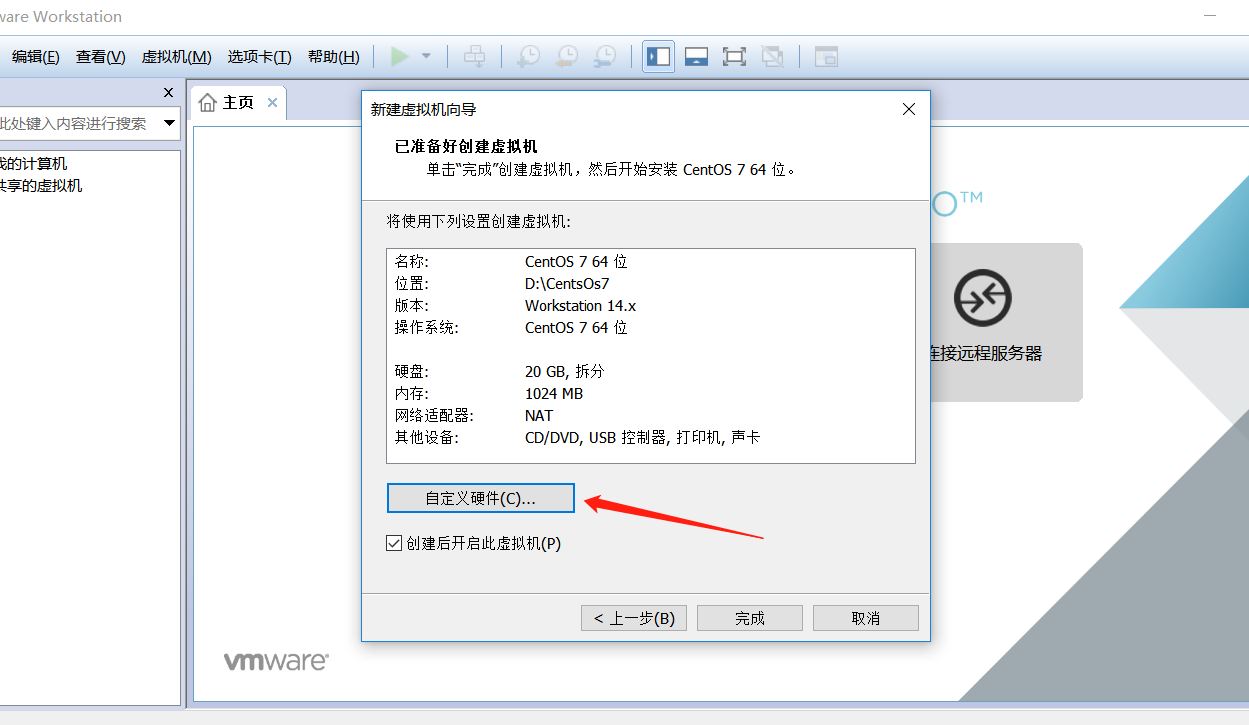Click the 其他设备 value CD/DVD, USB 控制器 line

pos(643,438)
